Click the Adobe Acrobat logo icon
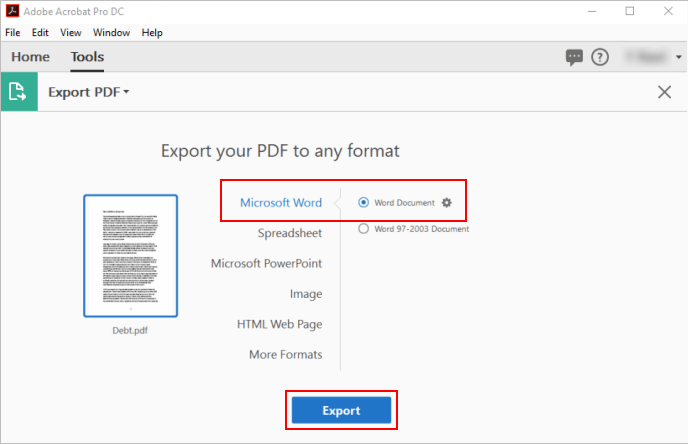 click(x=12, y=11)
